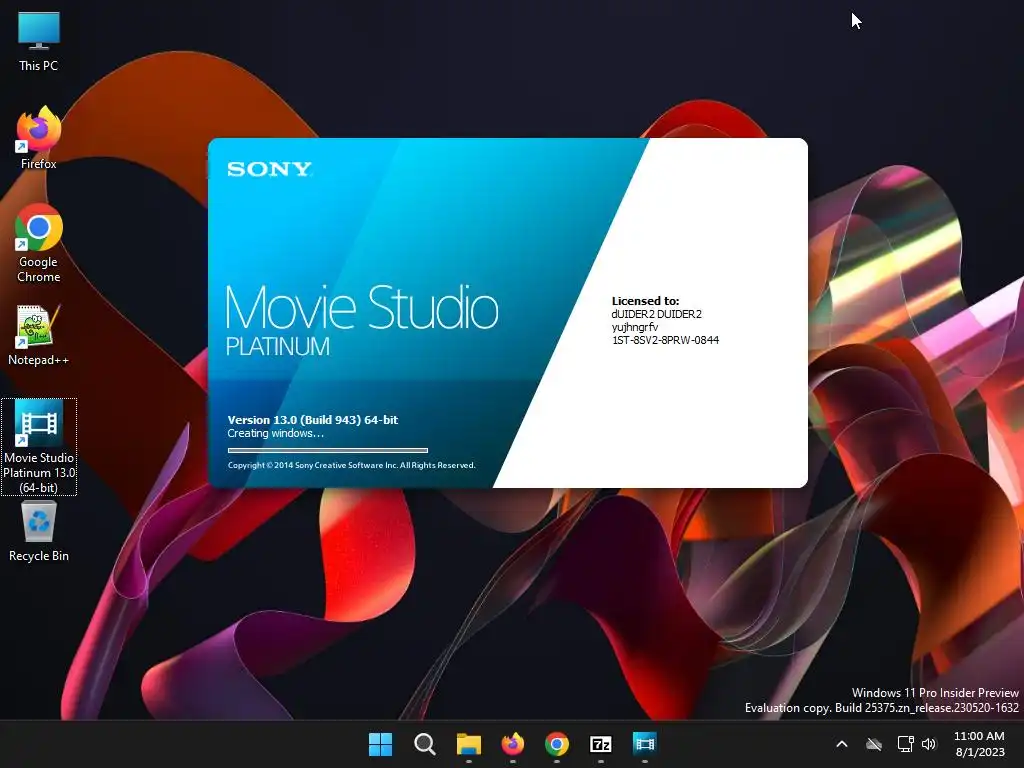Image resolution: width=1024 pixels, height=768 pixels.
Task: Open network status tray icon
Action: (x=905, y=744)
